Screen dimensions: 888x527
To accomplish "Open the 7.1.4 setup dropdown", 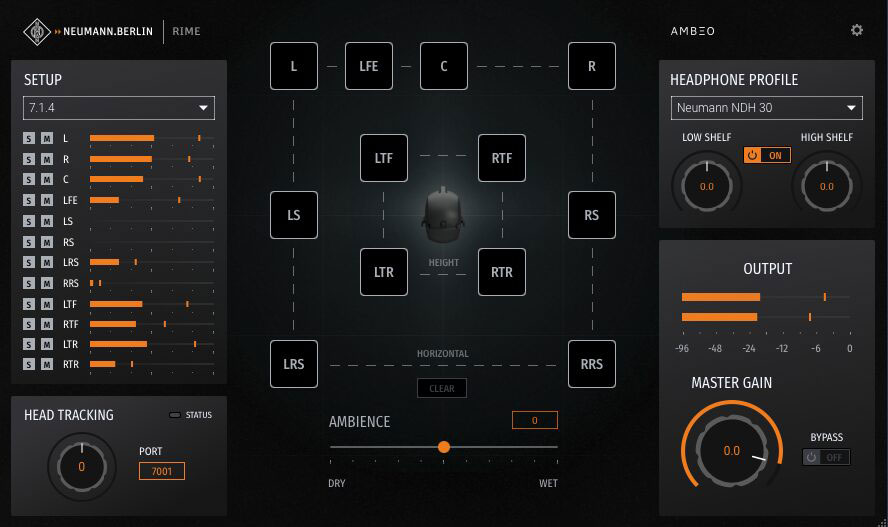I will 119,108.
